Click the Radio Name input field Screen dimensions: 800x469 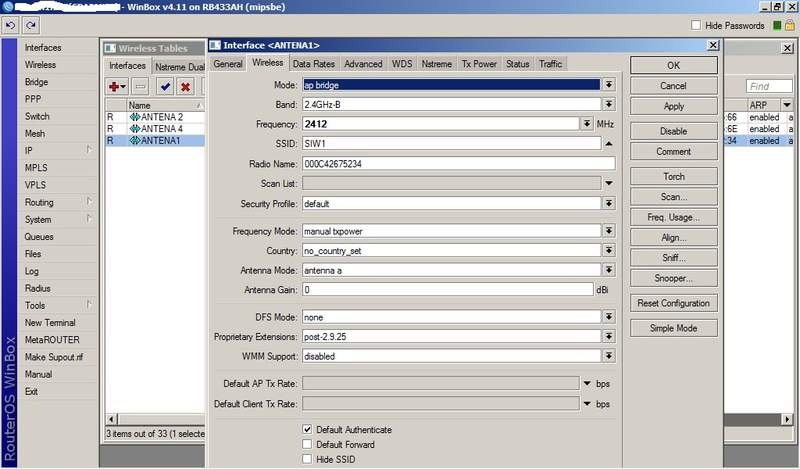[458, 164]
